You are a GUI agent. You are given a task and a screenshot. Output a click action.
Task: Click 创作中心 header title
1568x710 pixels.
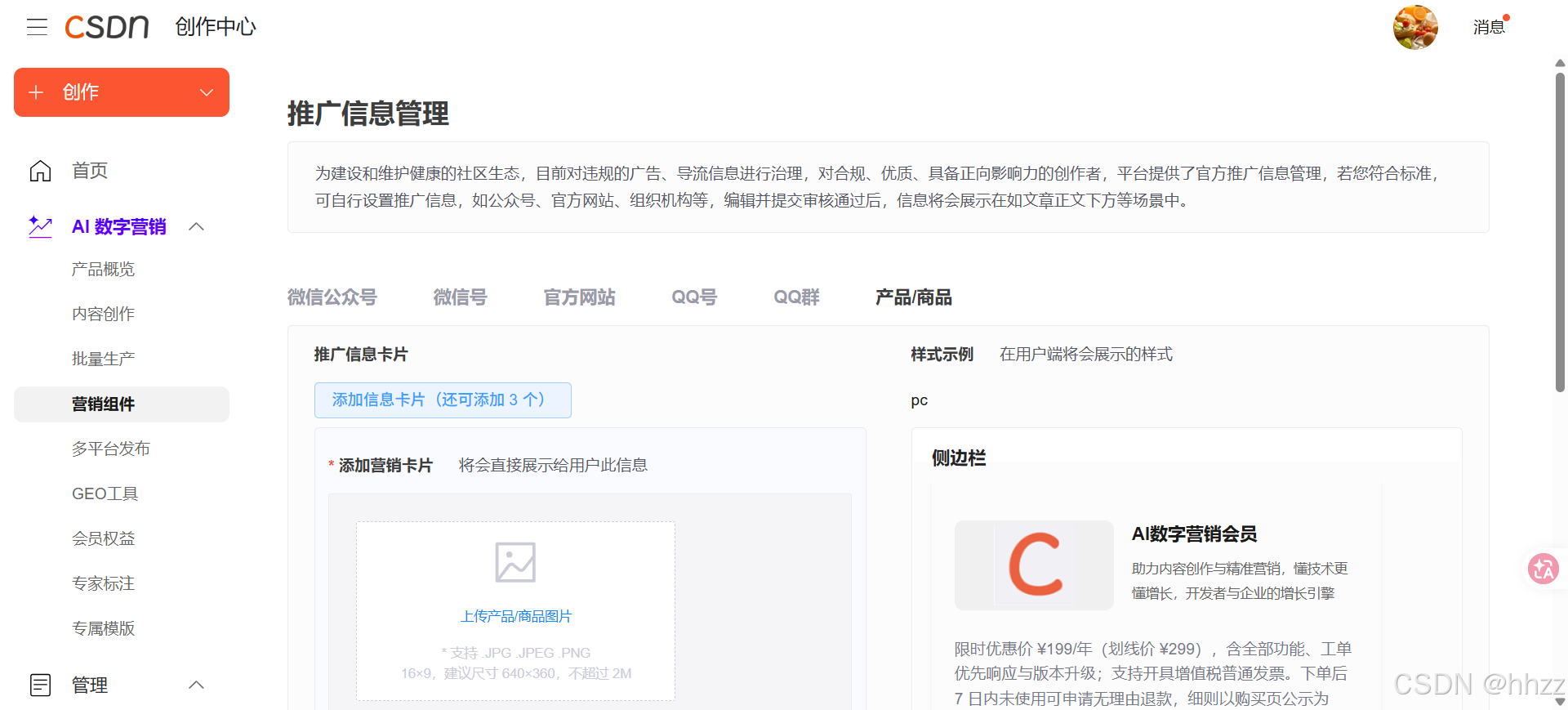[216, 27]
